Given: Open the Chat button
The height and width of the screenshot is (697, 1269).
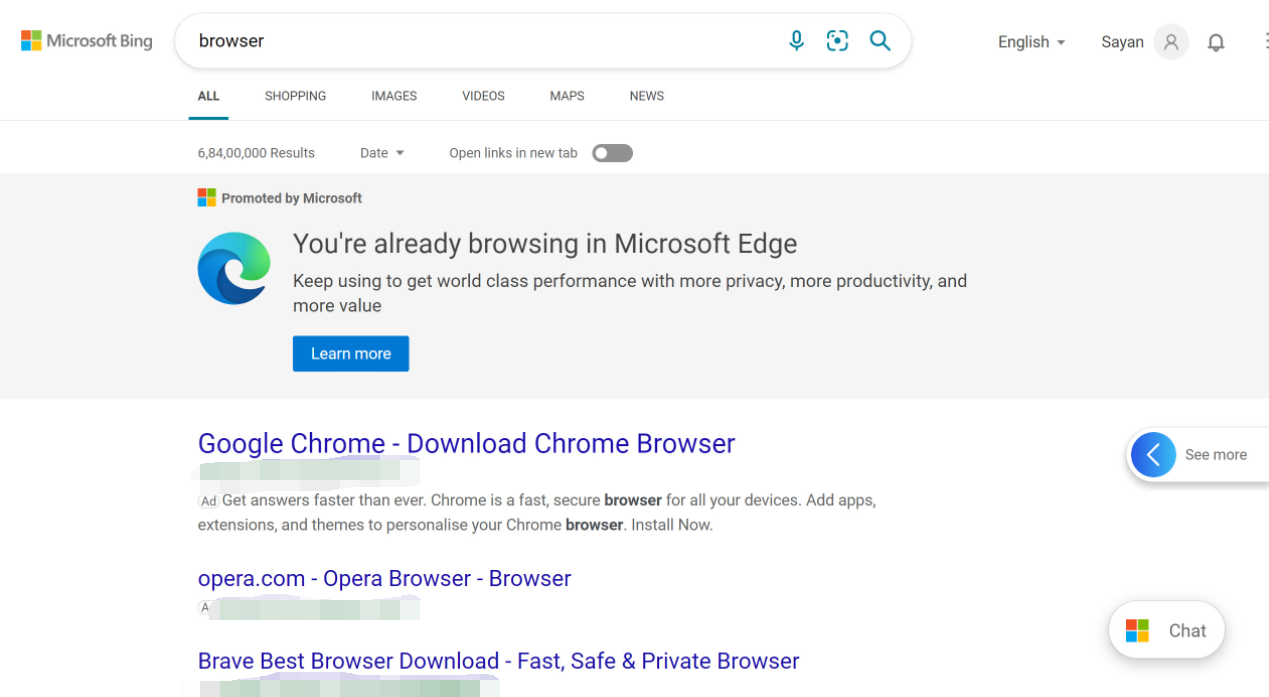Looking at the screenshot, I should point(1166,630).
